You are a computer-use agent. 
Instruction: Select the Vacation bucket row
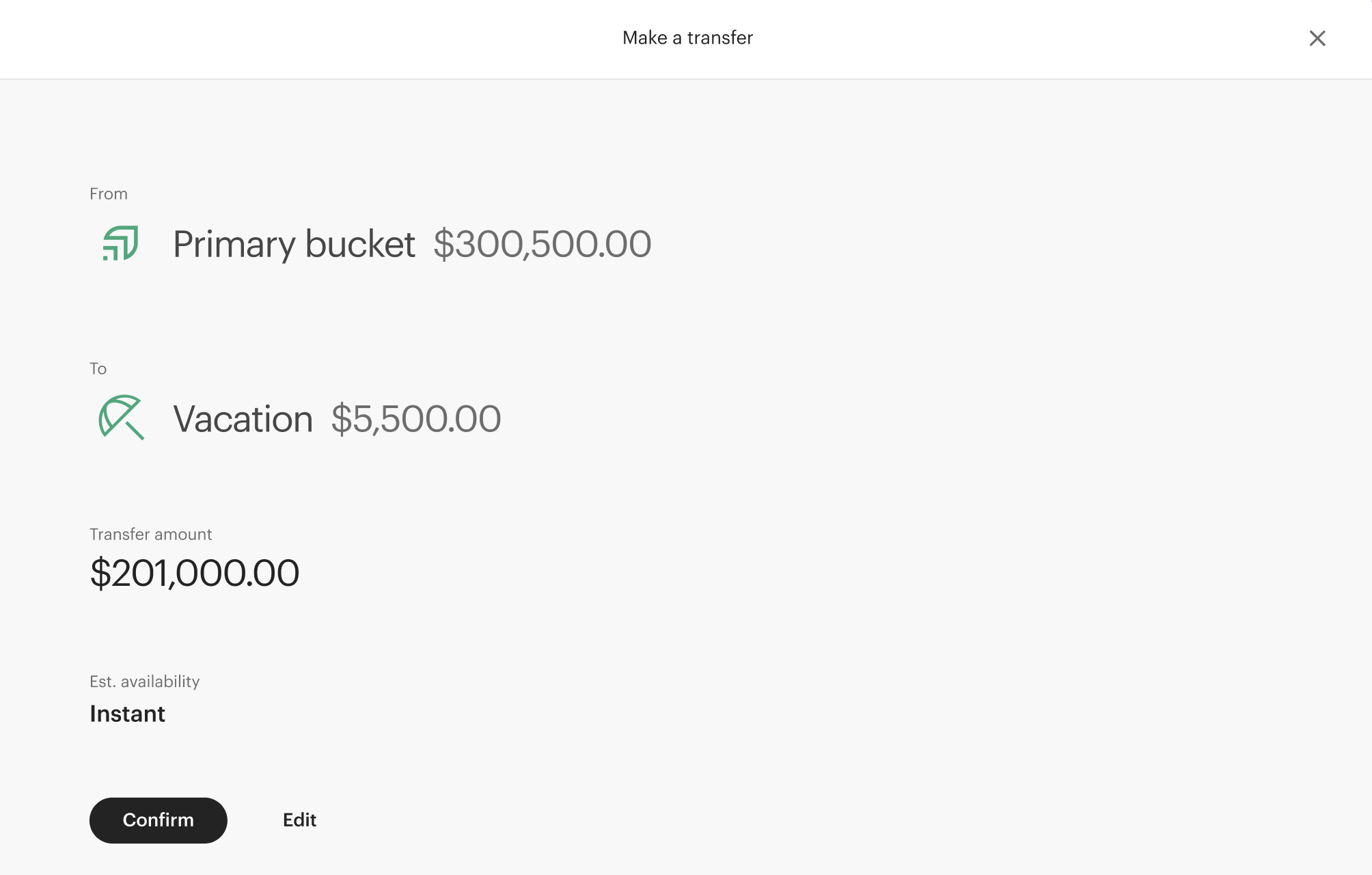tap(243, 418)
